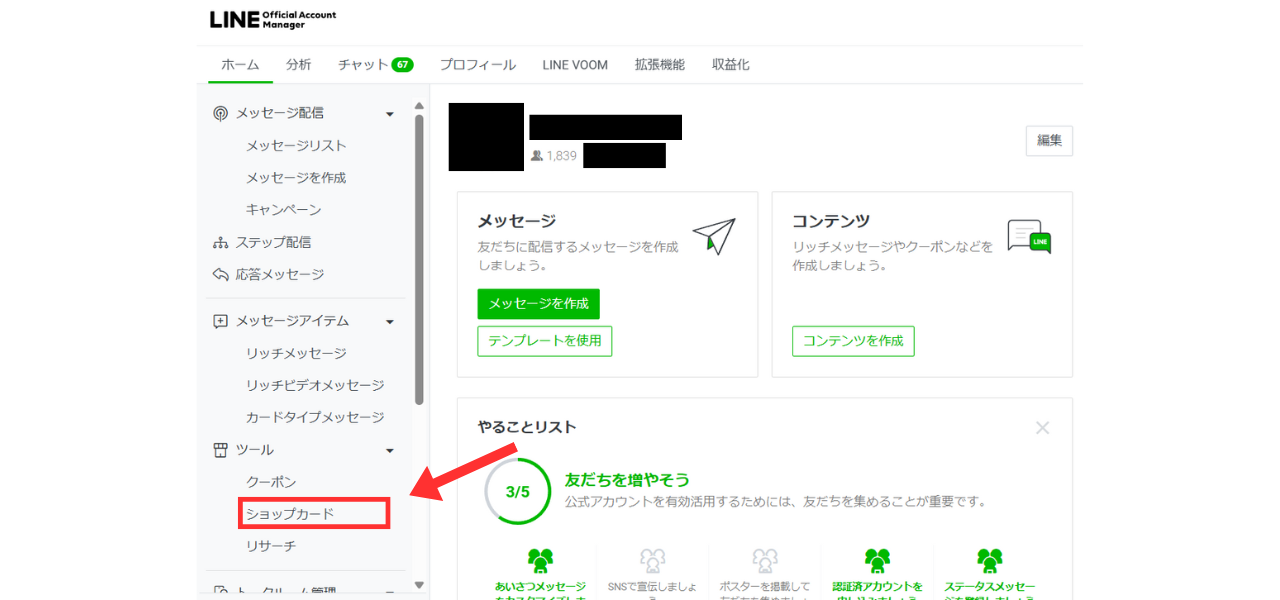Close the やることリスト panel
Image resolution: width=1280 pixels, height=600 pixels.
pos(1042,428)
